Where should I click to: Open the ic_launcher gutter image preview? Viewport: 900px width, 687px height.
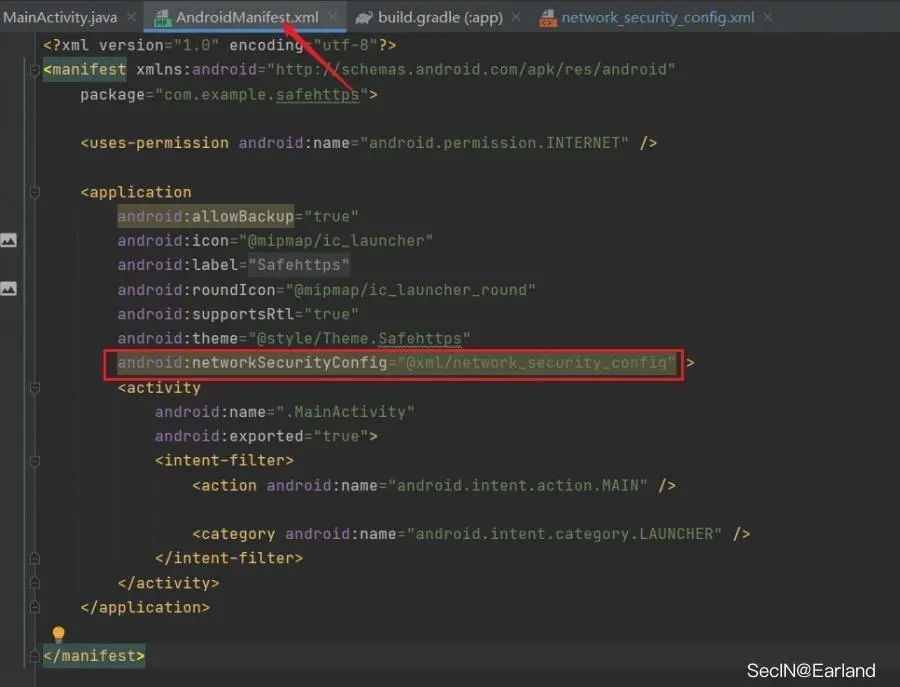coord(9,240)
